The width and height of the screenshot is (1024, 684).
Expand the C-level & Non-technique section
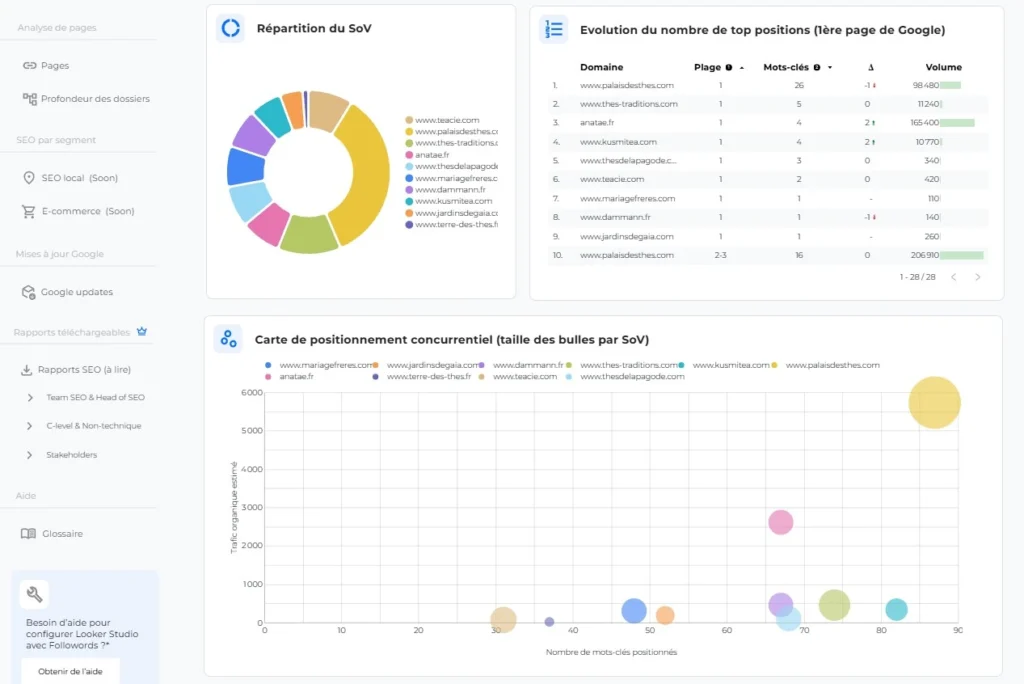coord(31,426)
